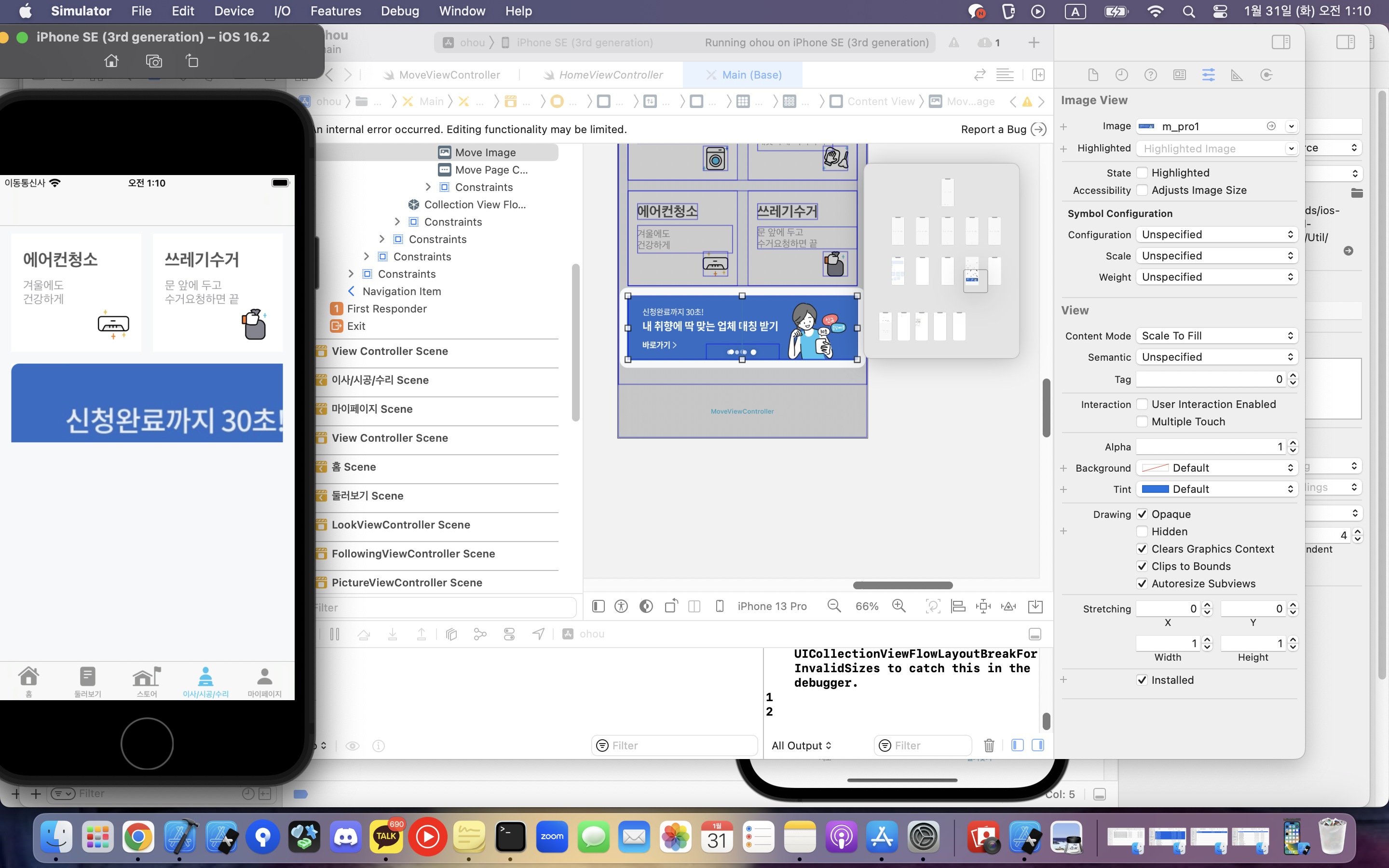Viewport: 1389px width, 868px height.
Task: Open the Content Mode dropdown
Action: [x=1216, y=336]
